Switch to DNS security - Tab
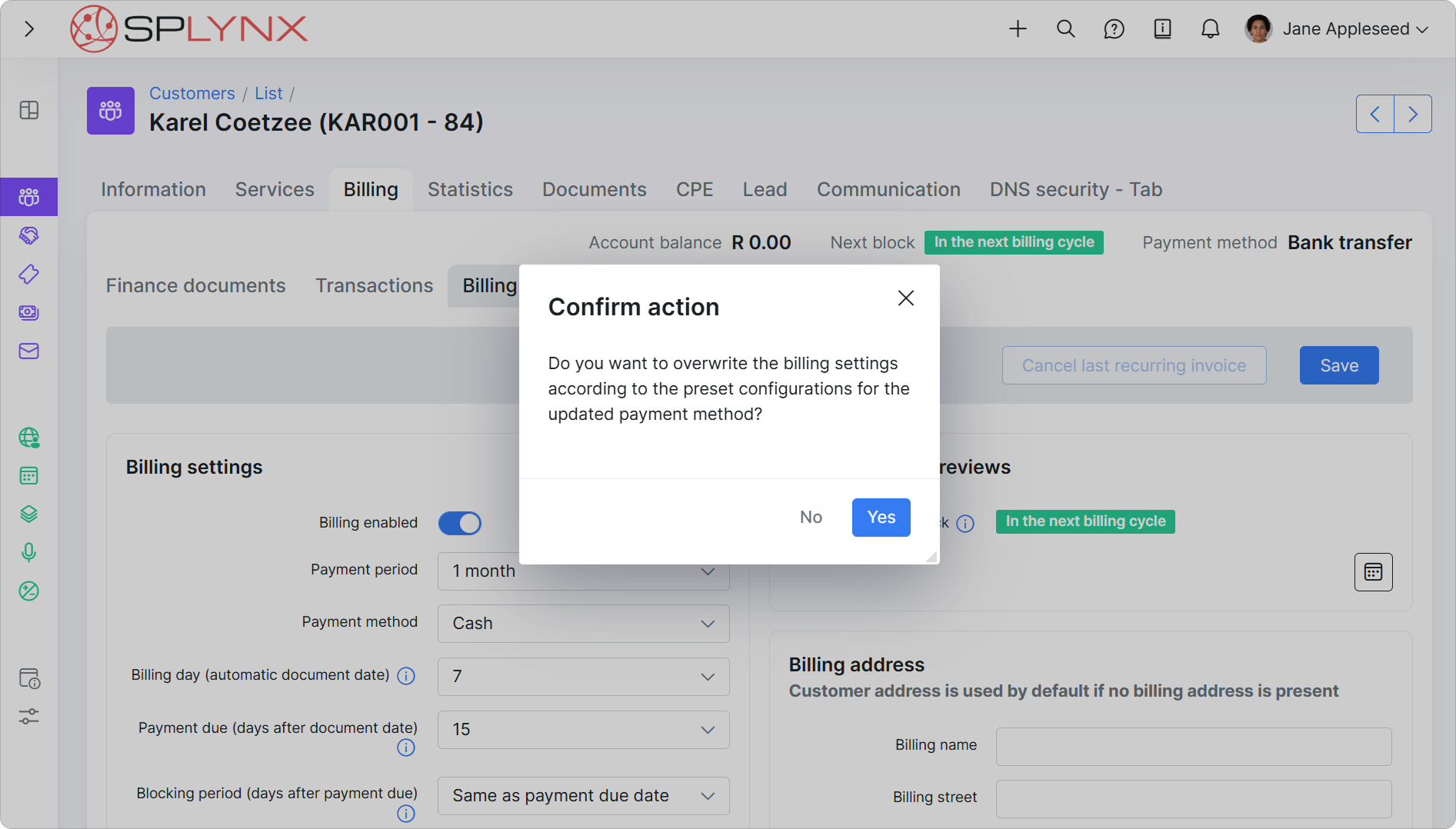Image resolution: width=1456 pixels, height=829 pixels. tap(1076, 189)
